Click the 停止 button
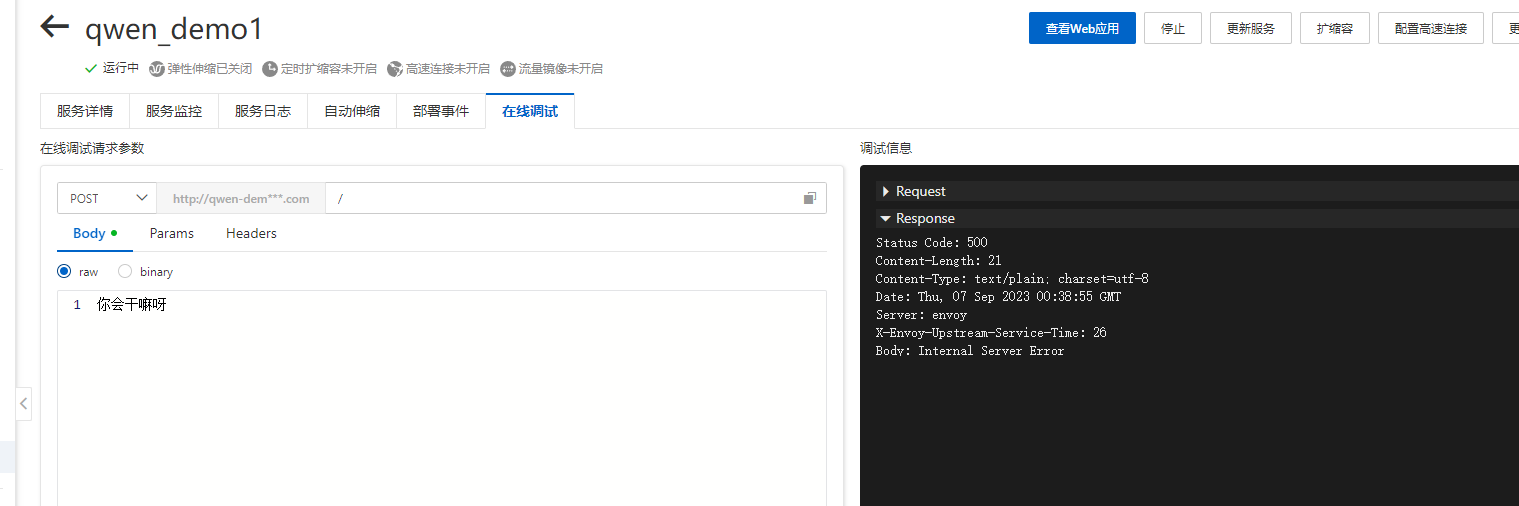The image size is (1519, 506). (1173, 28)
